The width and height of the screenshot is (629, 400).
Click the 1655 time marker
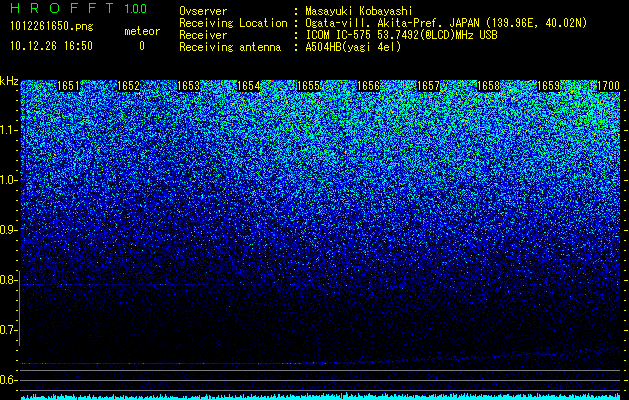pyautogui.click(x=308, y=86)
